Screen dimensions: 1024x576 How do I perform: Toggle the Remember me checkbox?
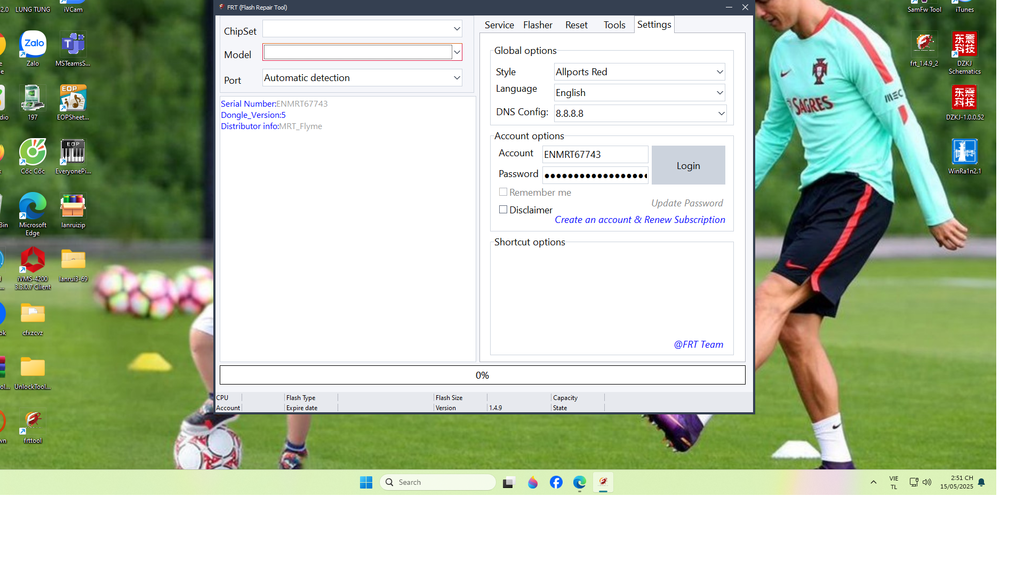click(x=503, y=192)
